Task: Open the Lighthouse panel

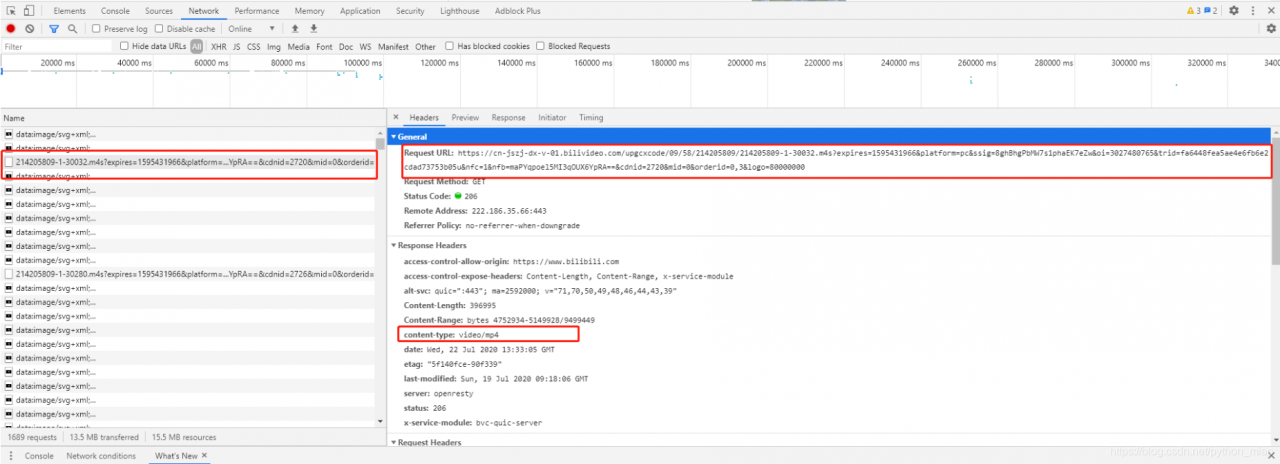Action: [x=459, y=11]
